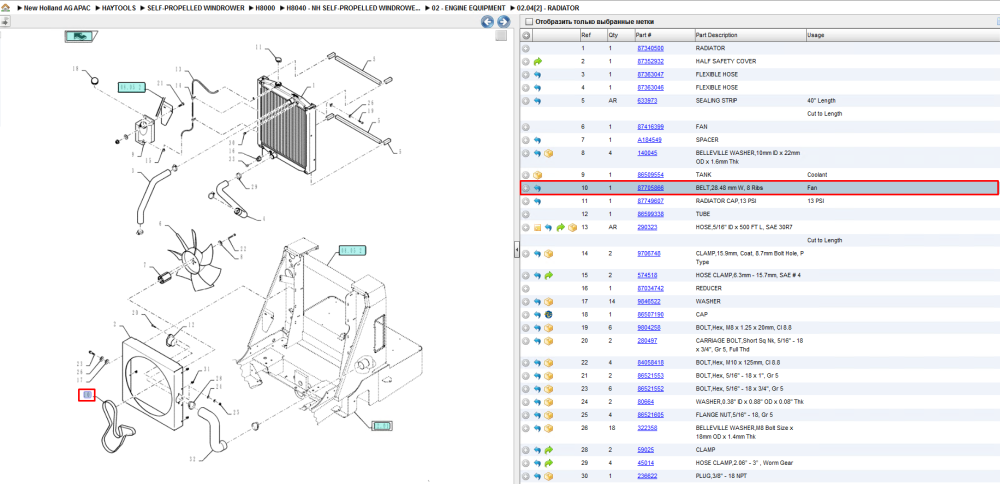This screenshot has height=484, width=1000.
Task: Enable the 'Отобразить только выбранные метки' checkbox
Action: tap(528, 22)
